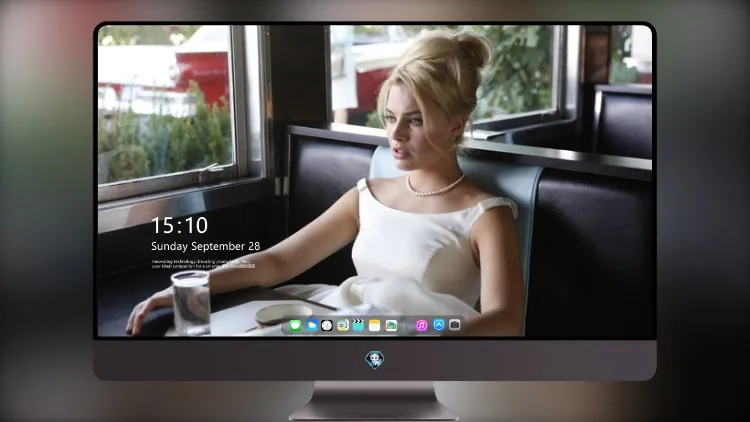Click the small tagline text below date
The height and width of the screenshot is (422, 750).
203,264
